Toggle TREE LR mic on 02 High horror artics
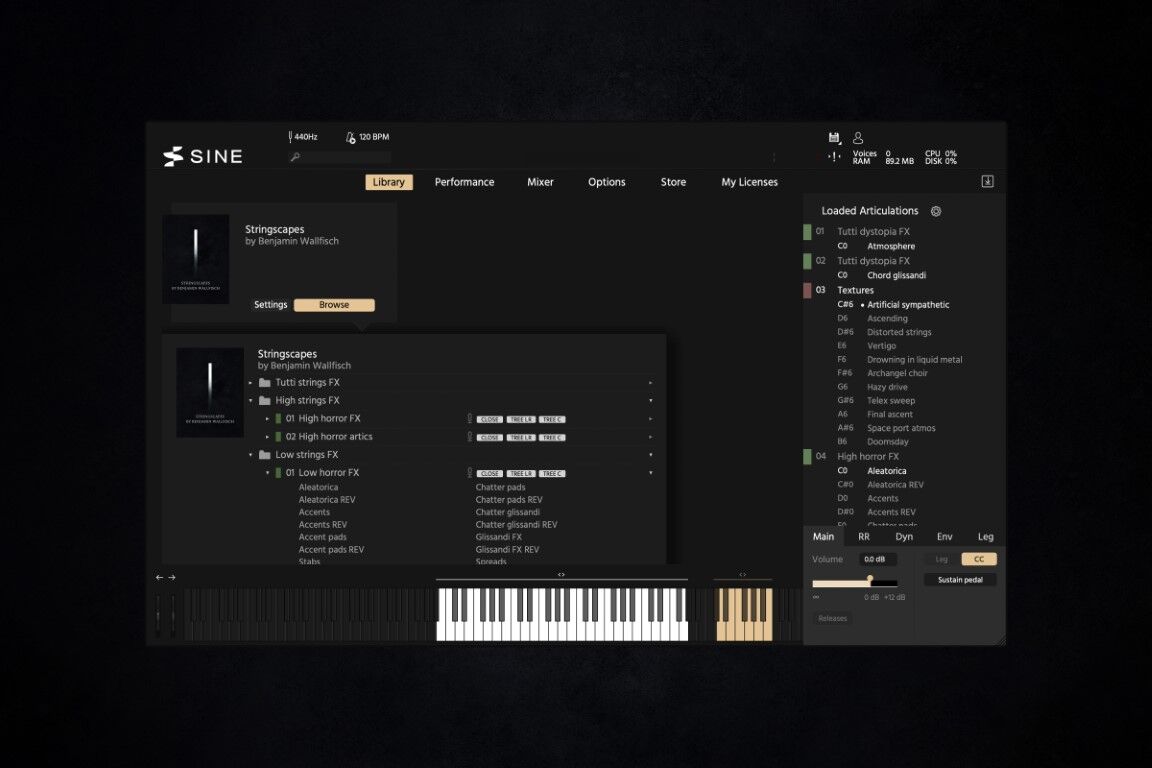 (x=521, y=437)
